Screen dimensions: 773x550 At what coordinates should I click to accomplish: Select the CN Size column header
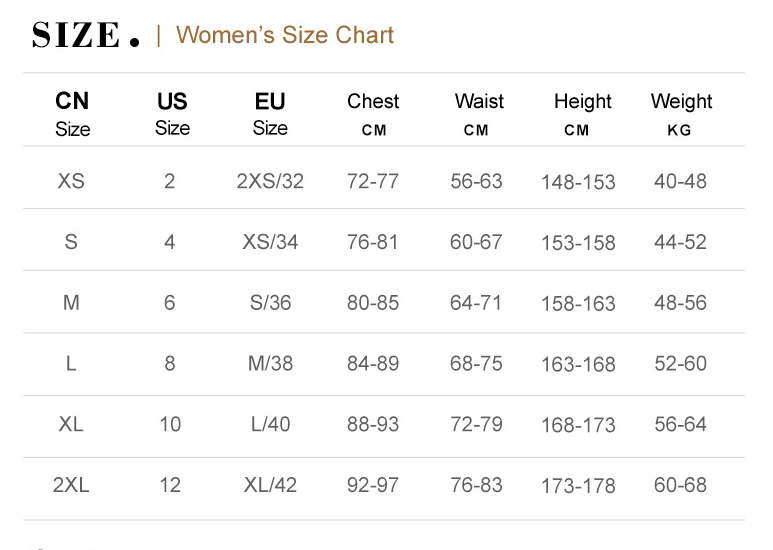(x=72, y=114)
